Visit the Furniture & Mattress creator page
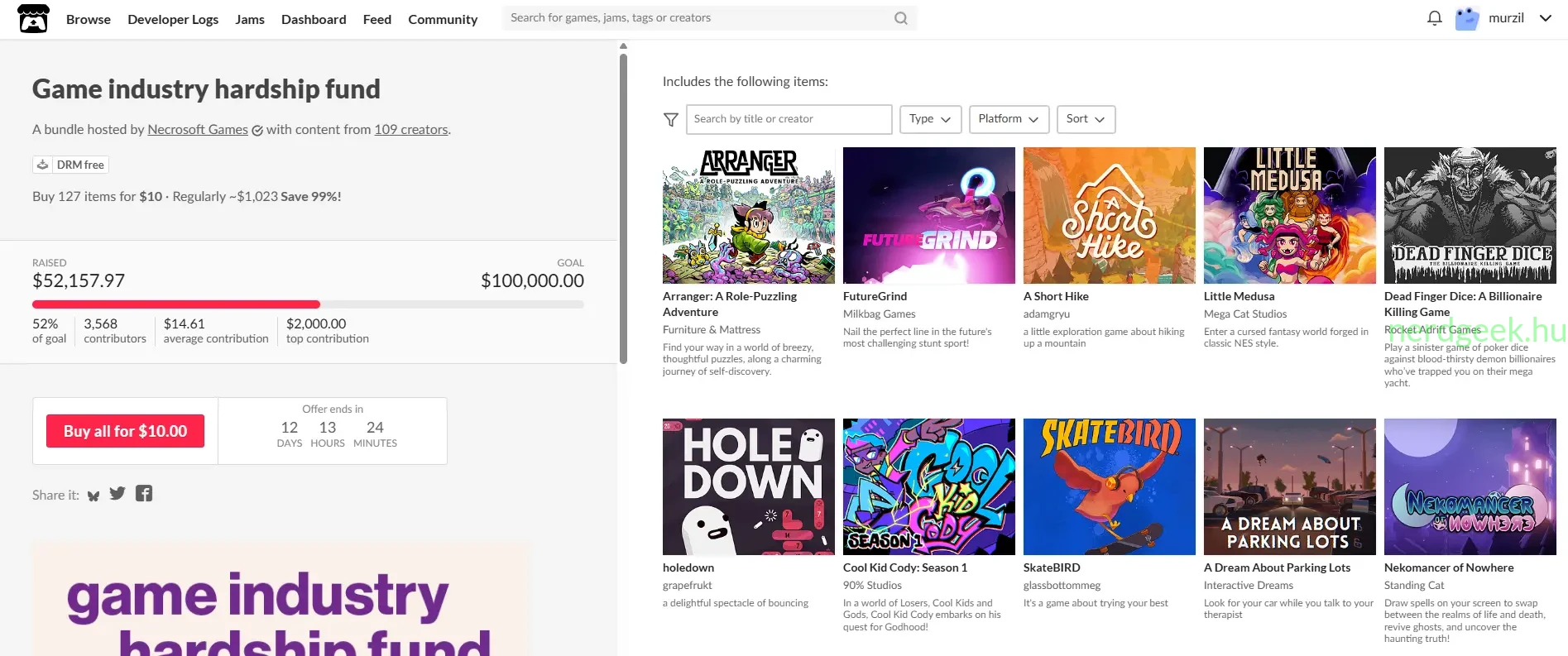The image size is (1568, 656). pyautogui.click(x=712, y=329)
